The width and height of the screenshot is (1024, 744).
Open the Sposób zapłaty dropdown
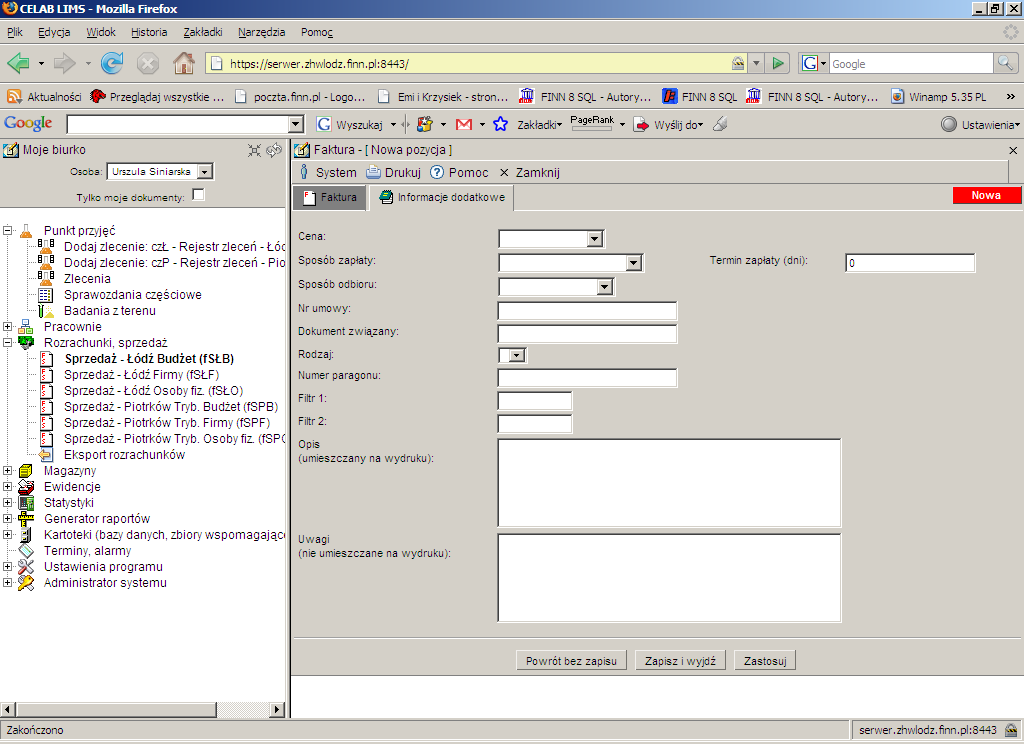click(x=633, y=263)
